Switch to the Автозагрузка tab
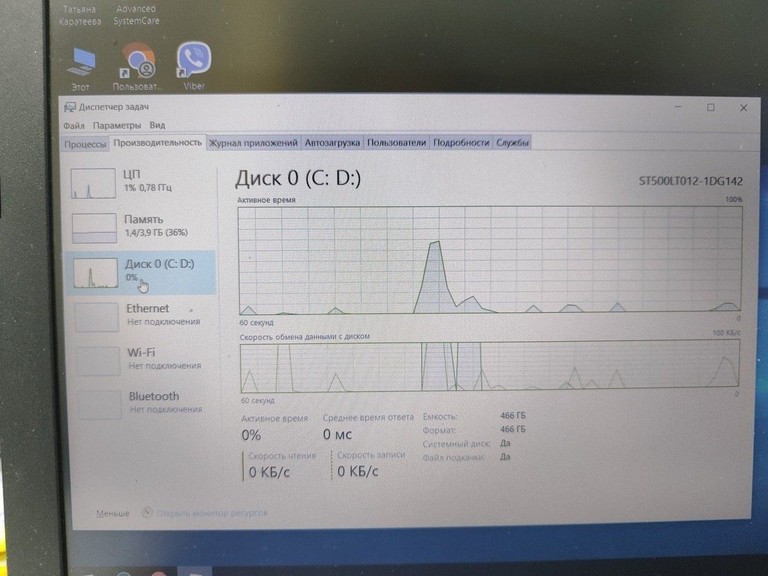This screenshot has width=768, height=576. pyautogui.click(x=332, y=143)
